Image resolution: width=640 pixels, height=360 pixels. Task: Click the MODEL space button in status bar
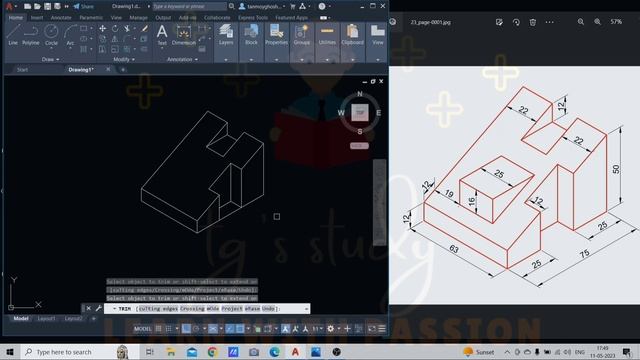coord(142,329)
